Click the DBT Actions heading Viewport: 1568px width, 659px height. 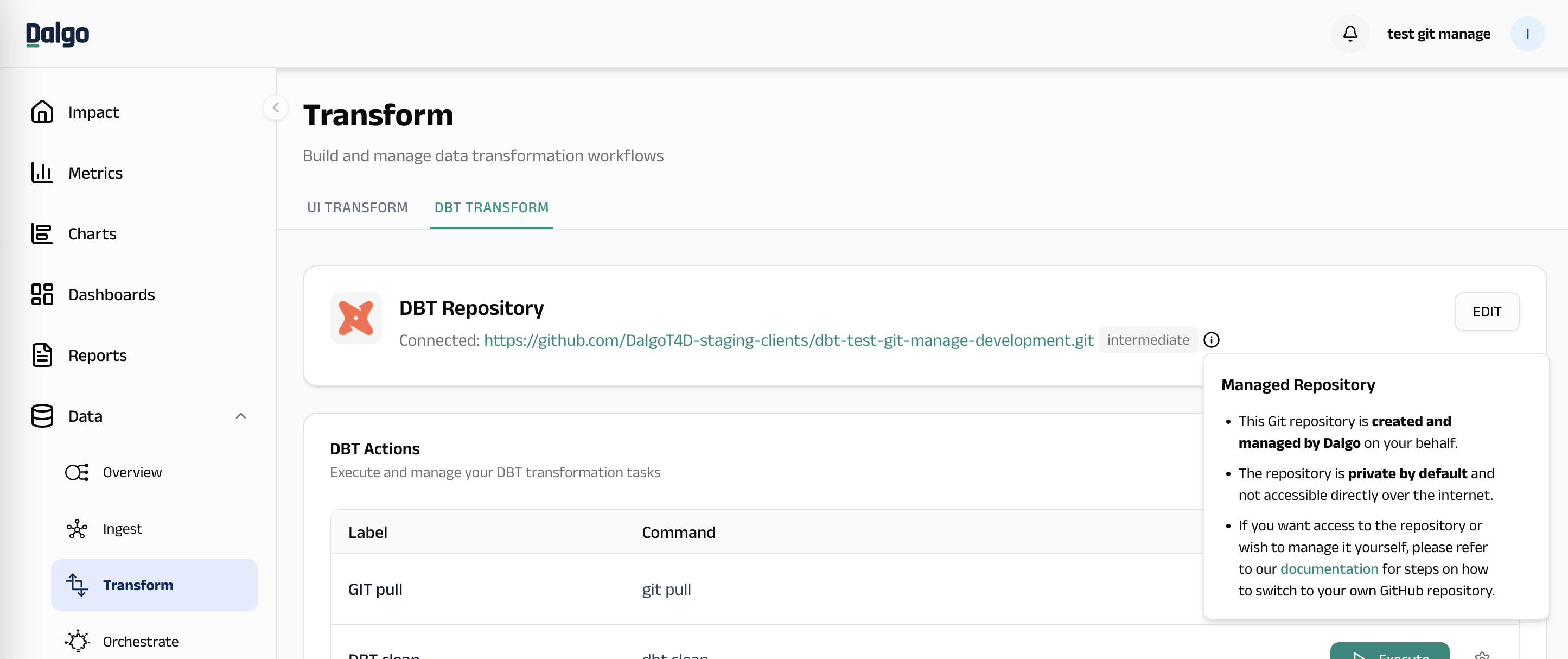(x=374, y=449)
